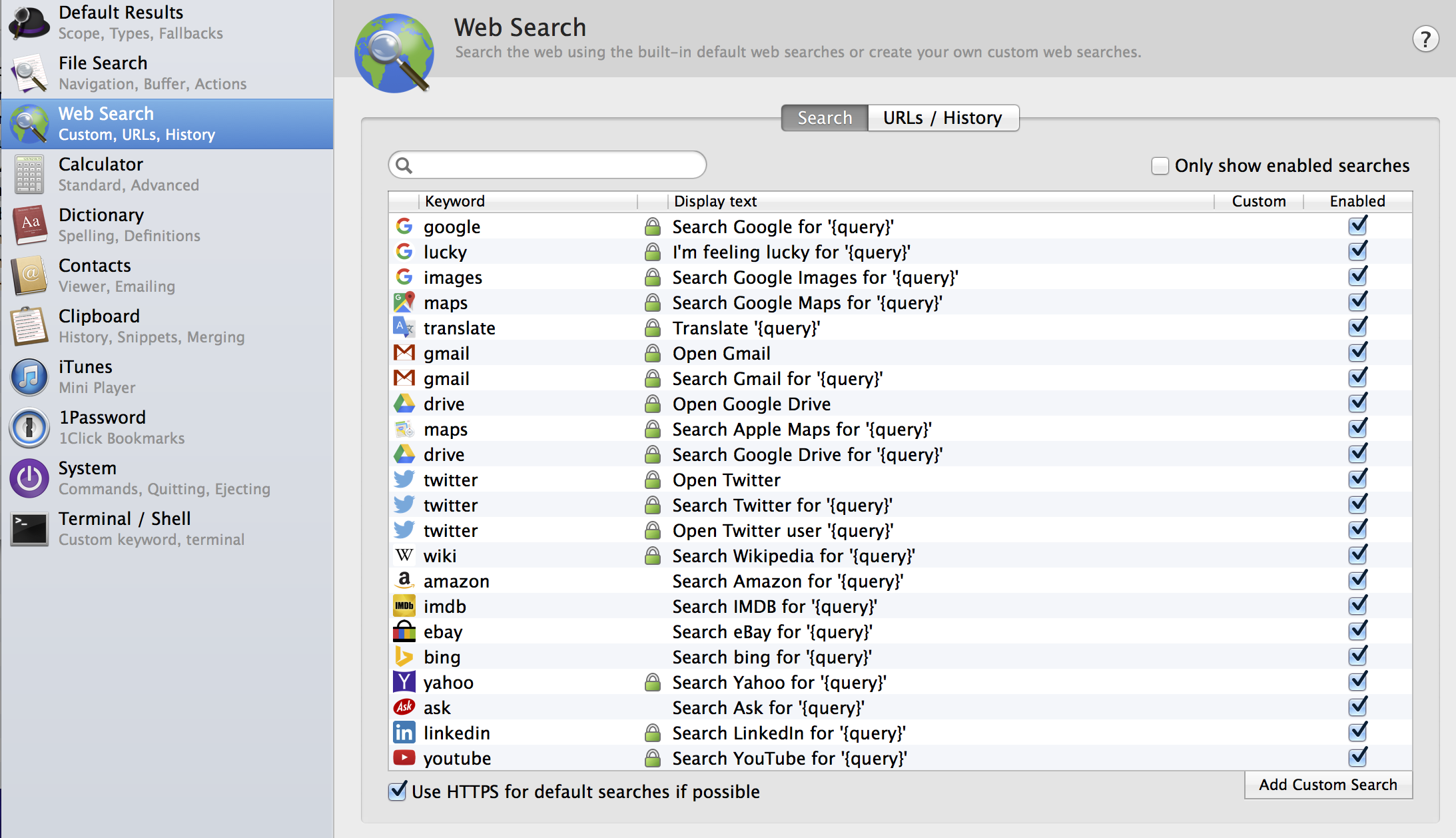Image resolution: width=1456 pixels, height=838 pixels.
Task: Click the Terminal / Shell icon
Action: pos(29,529)
